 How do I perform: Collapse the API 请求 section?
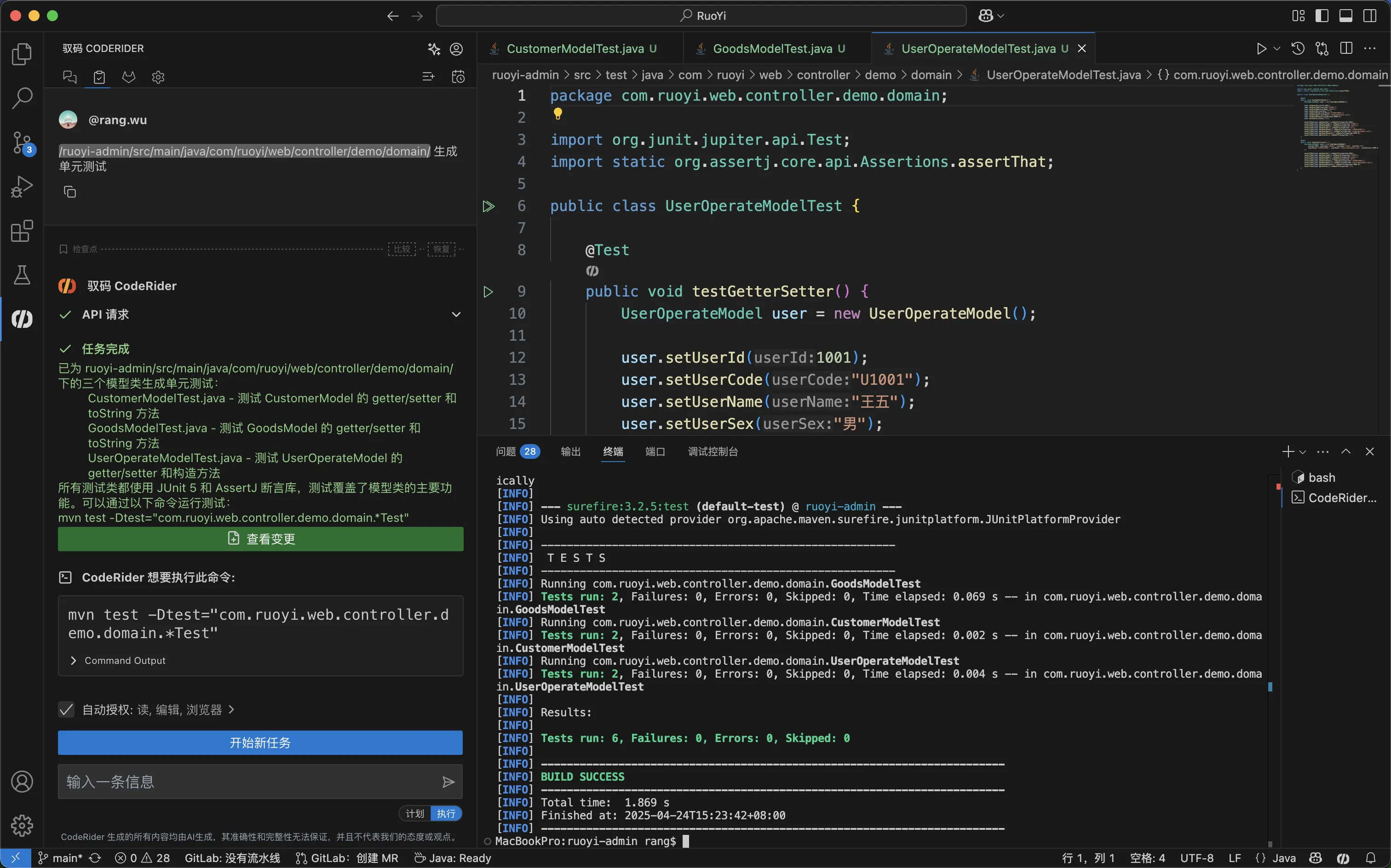[x=456, y=314]
